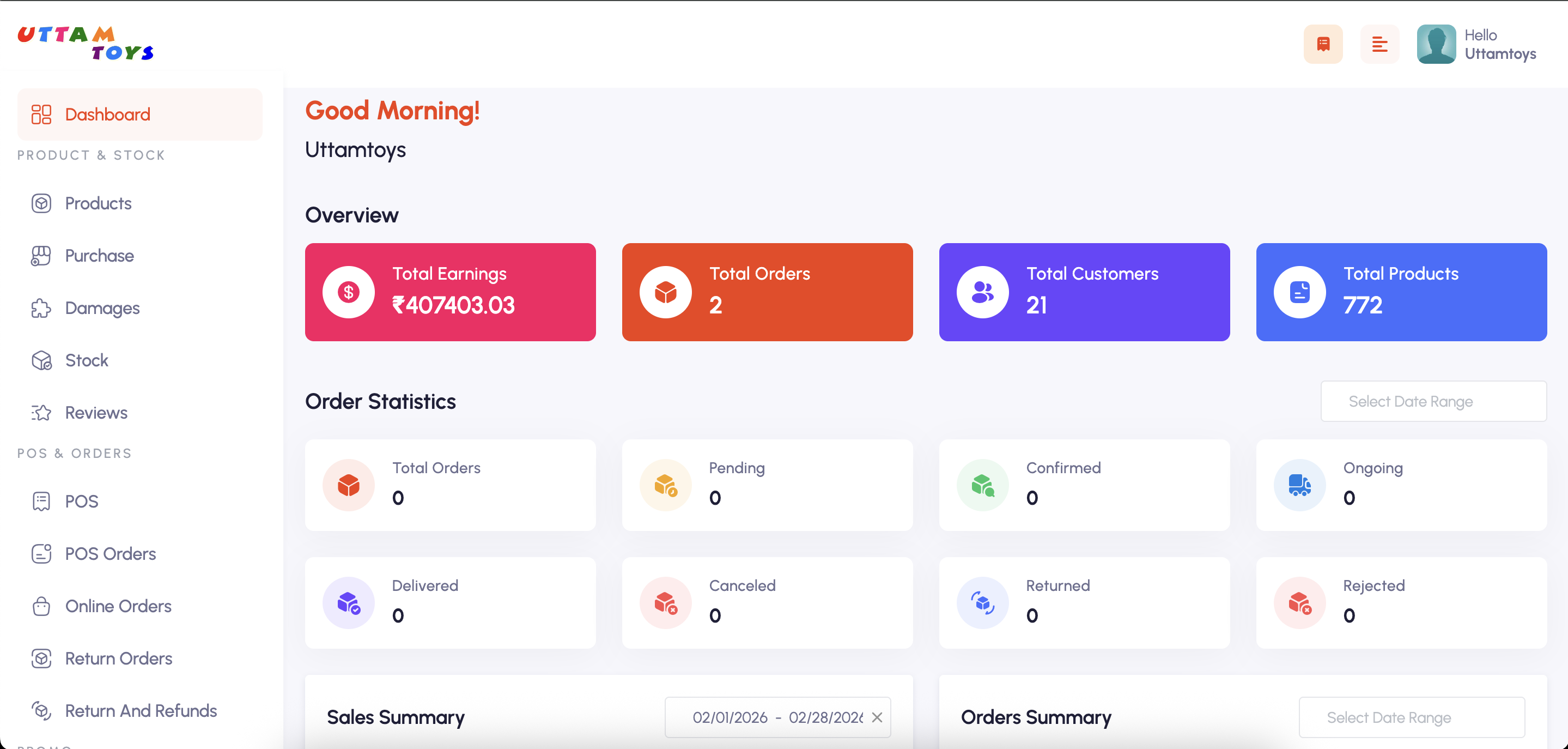This screenshot has height=749, width=1568.
Task: Click the Damages puzzle icon
Action: coord(41,307)
